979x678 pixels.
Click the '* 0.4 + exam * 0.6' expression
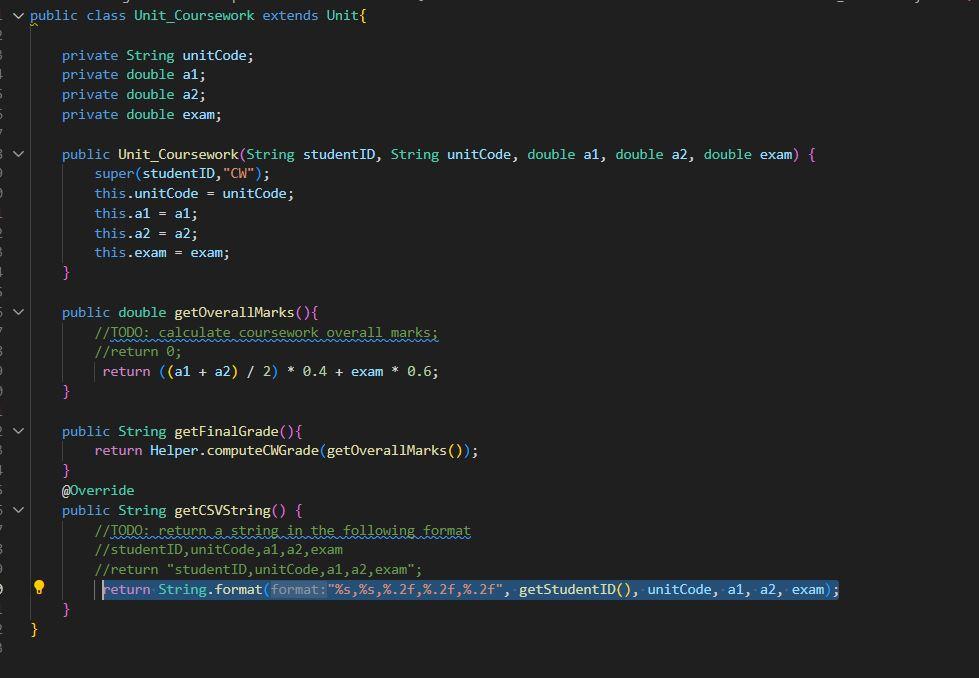[x=362, y=371]
